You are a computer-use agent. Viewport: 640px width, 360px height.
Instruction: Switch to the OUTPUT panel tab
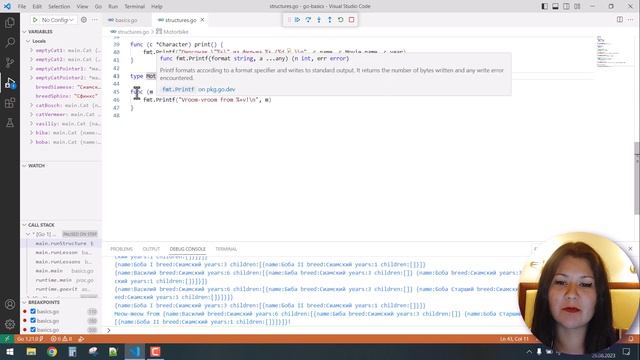pyautogui.click(x=151, y=249)
